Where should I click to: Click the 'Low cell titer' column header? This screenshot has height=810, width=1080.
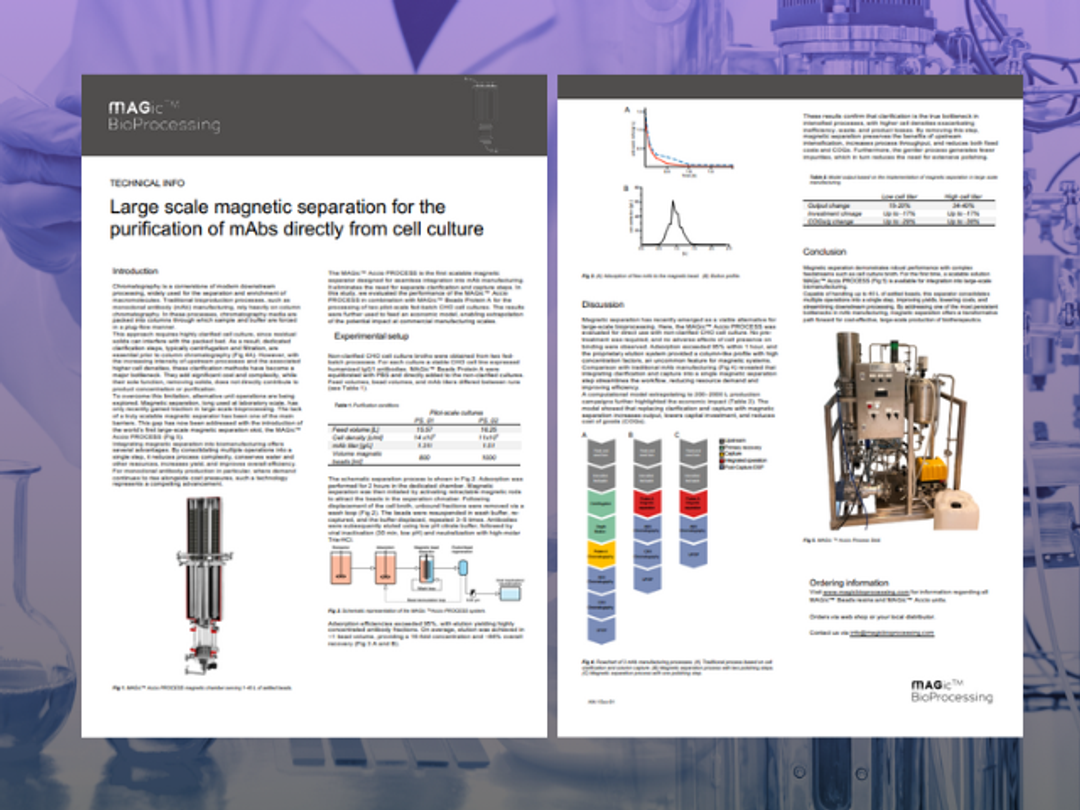[x=900, y=197]
